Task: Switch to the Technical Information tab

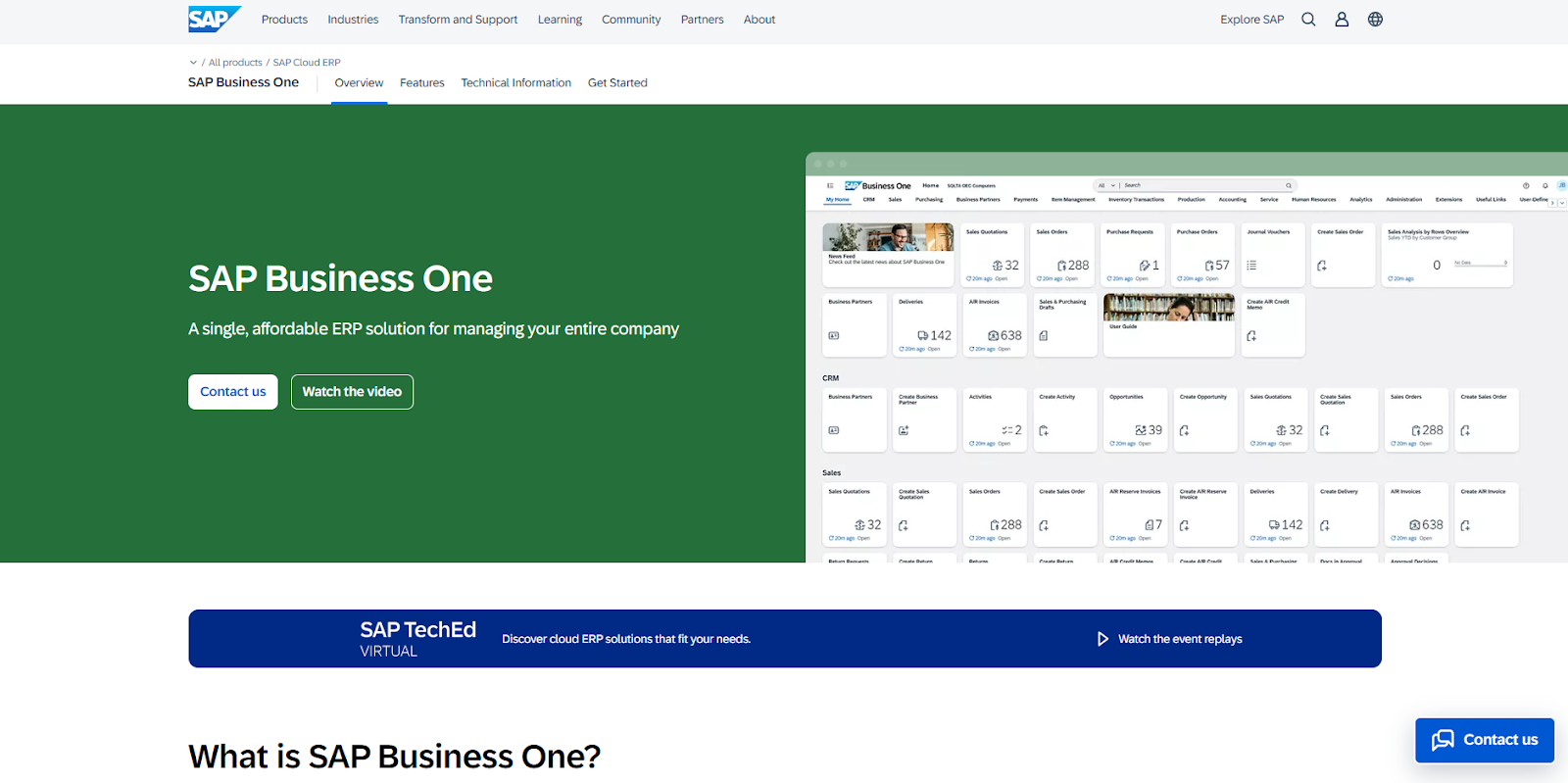Action: [516, 83]
